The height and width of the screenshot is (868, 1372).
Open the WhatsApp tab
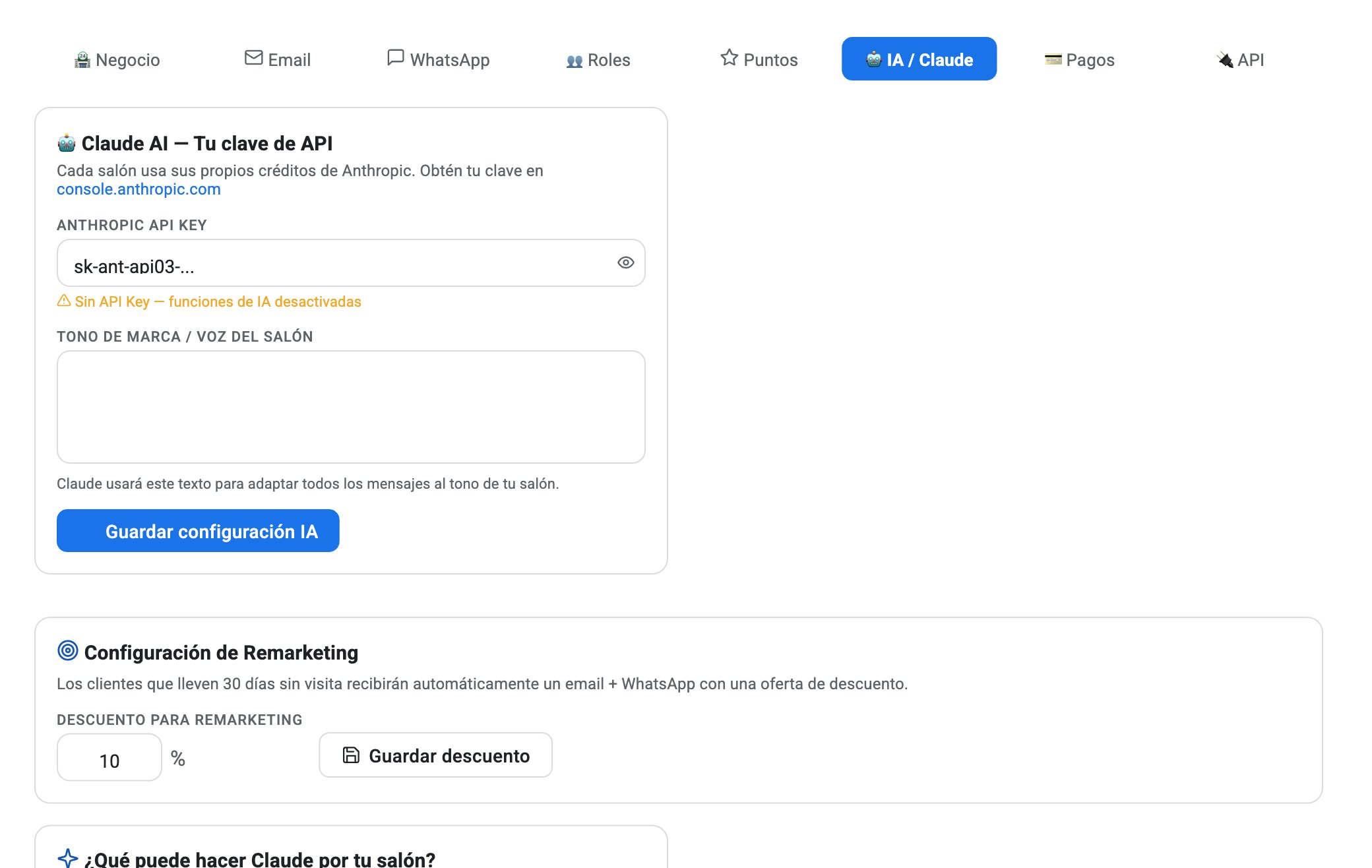click(438, 59)
